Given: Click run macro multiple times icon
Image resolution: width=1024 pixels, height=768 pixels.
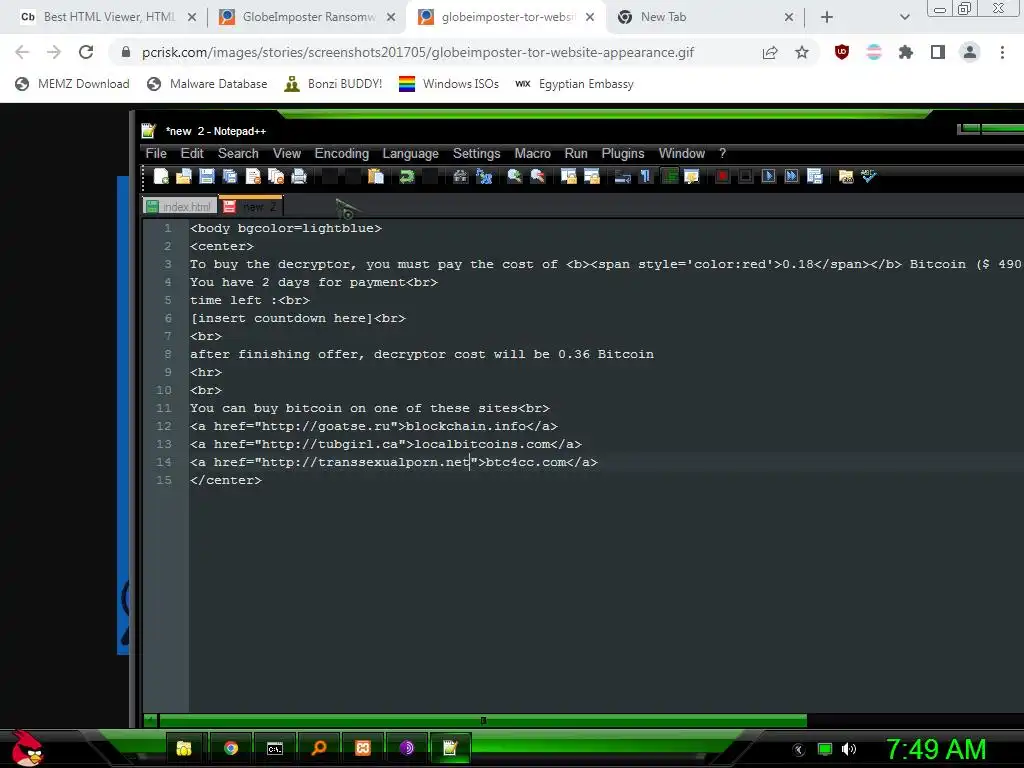Looking at the screenshot, I should [792, 176].
